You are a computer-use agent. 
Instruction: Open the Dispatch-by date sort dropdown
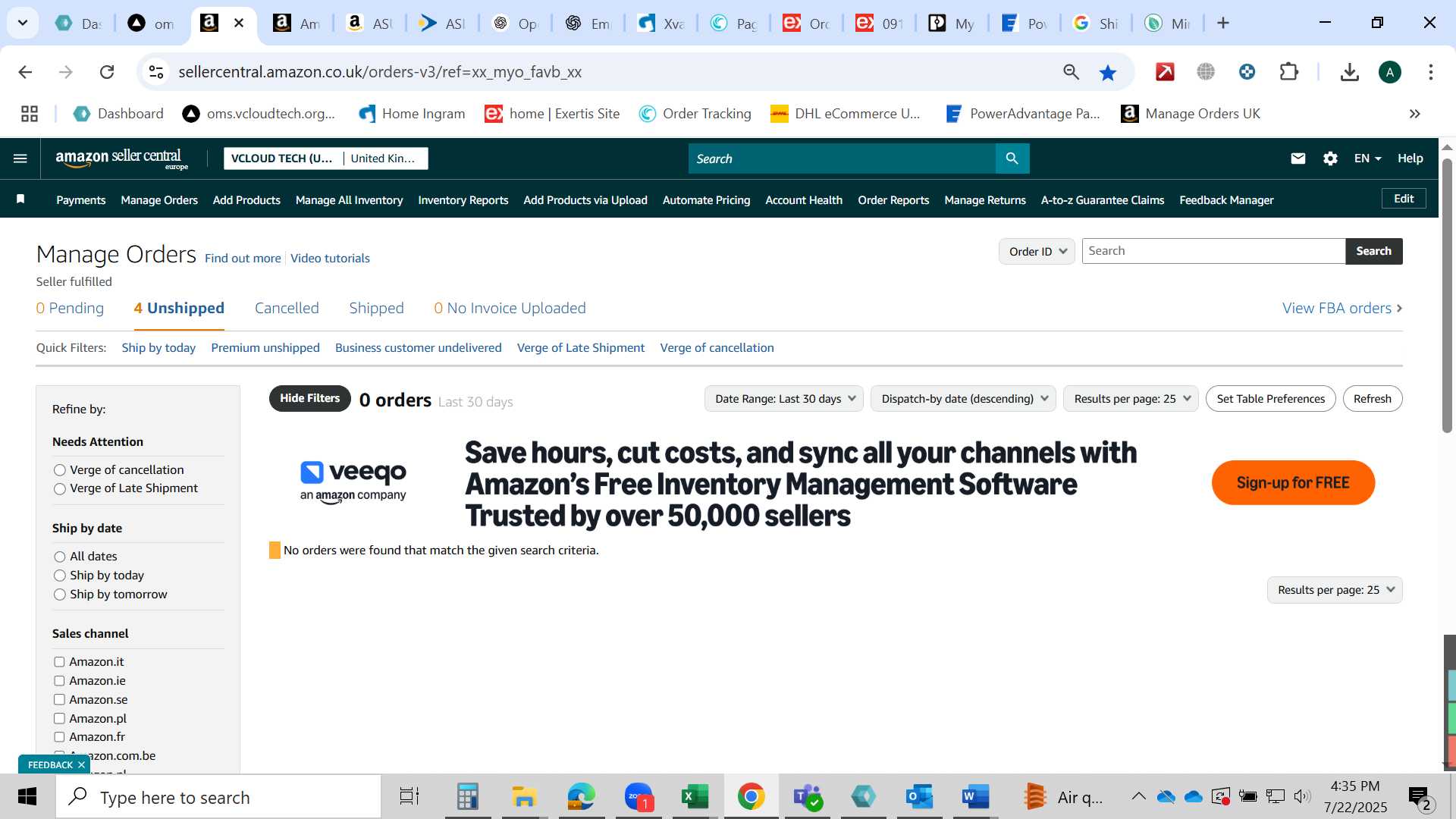click(963, 399)
